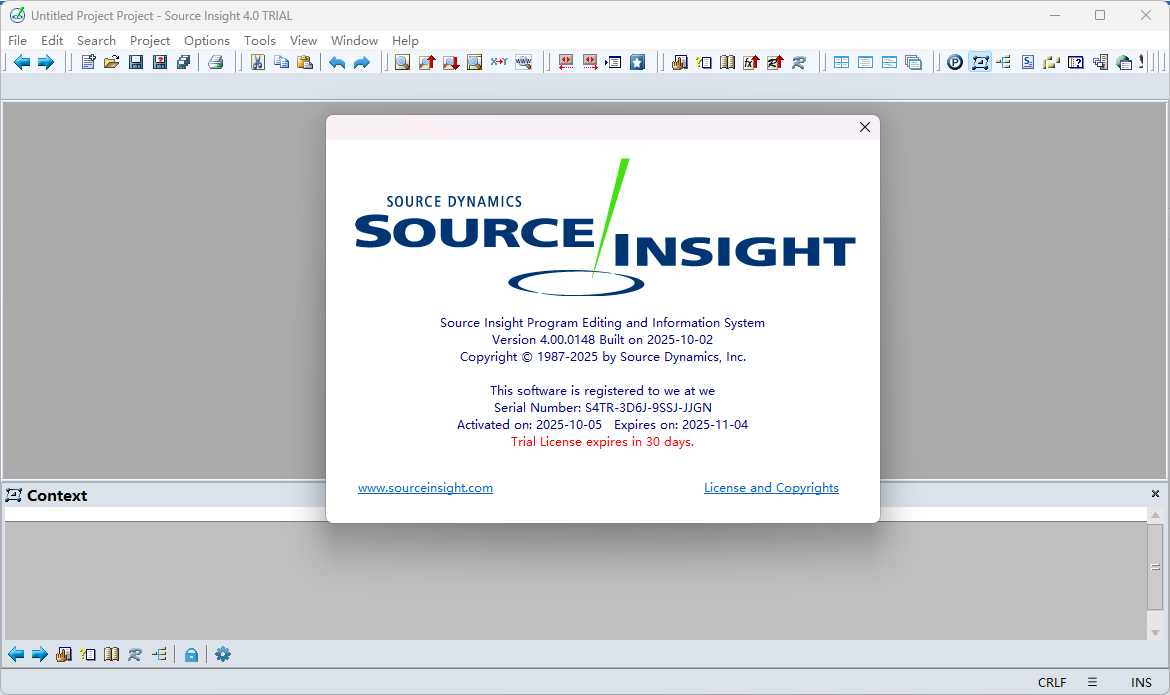This screenshot has width=1170, height=695.
Task: Expand the View menu
Action: click(x=303, y=41)
